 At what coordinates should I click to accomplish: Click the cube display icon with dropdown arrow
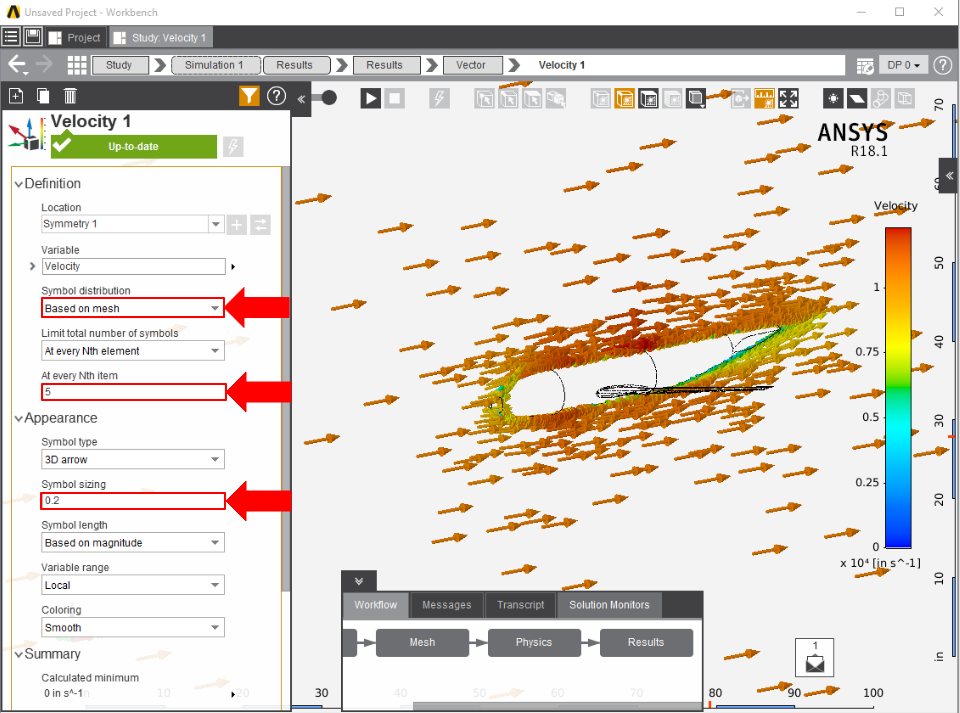(x=696, y=98)
